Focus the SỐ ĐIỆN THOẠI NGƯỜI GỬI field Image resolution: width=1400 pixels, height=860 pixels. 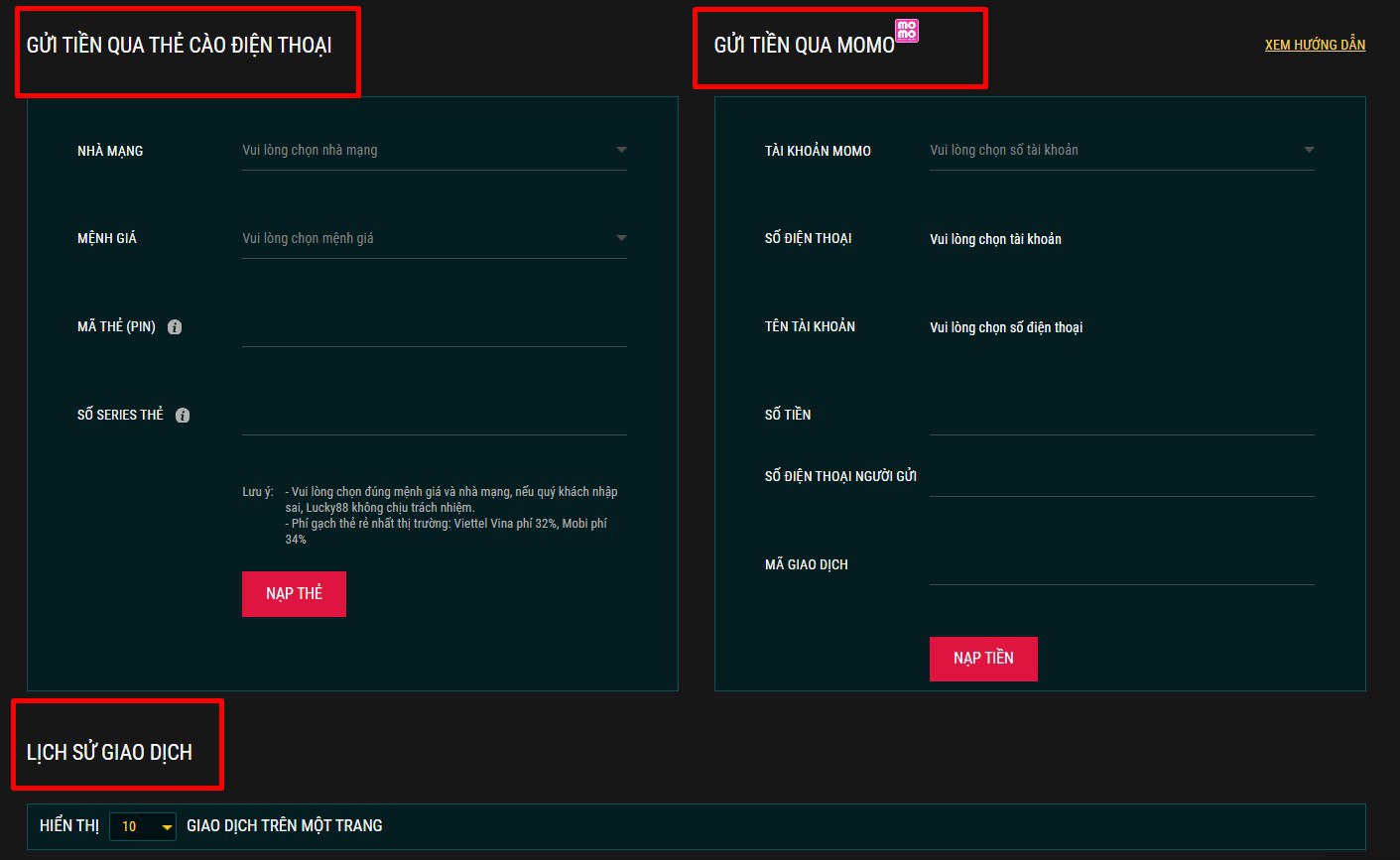[x=1122, y=477]
